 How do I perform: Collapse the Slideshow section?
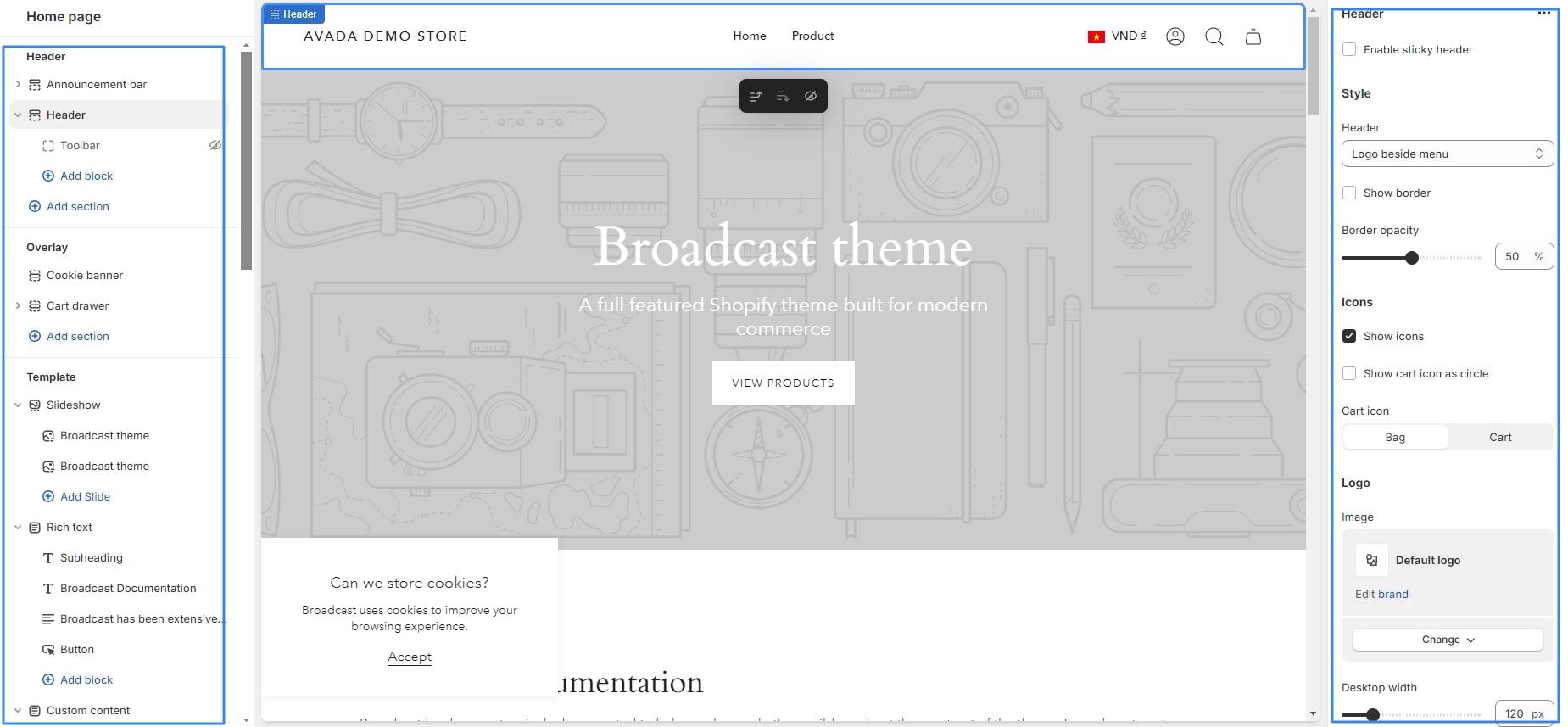coord(18,405)
